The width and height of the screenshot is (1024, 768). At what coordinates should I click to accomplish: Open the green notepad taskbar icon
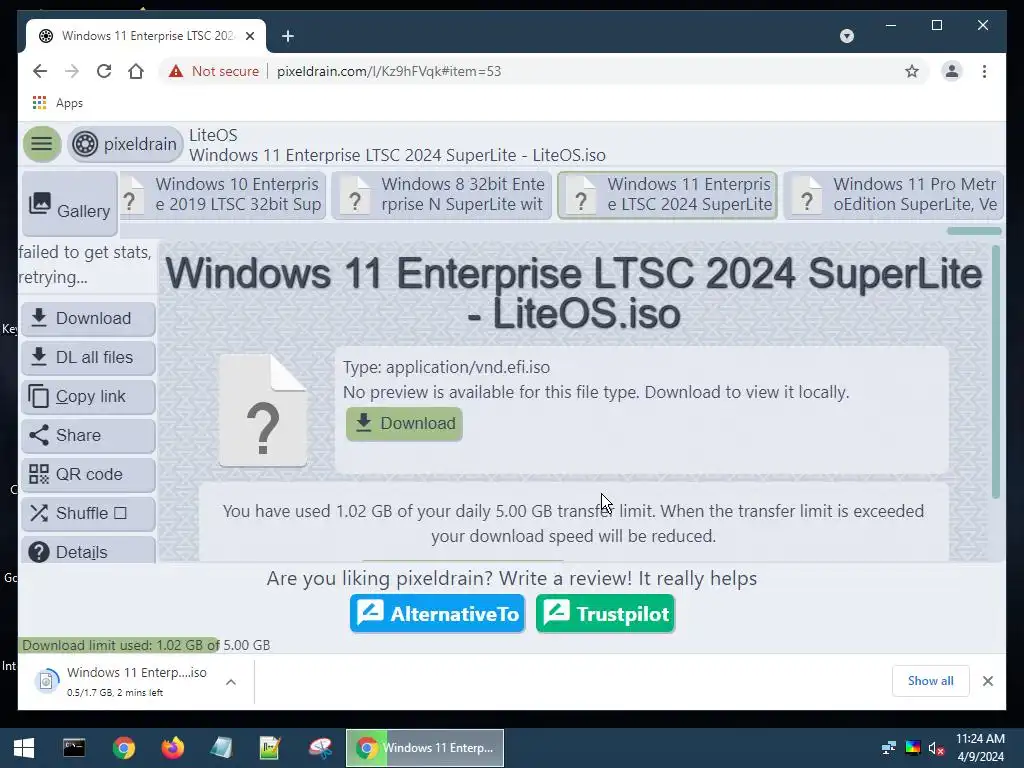pos(270,748)
